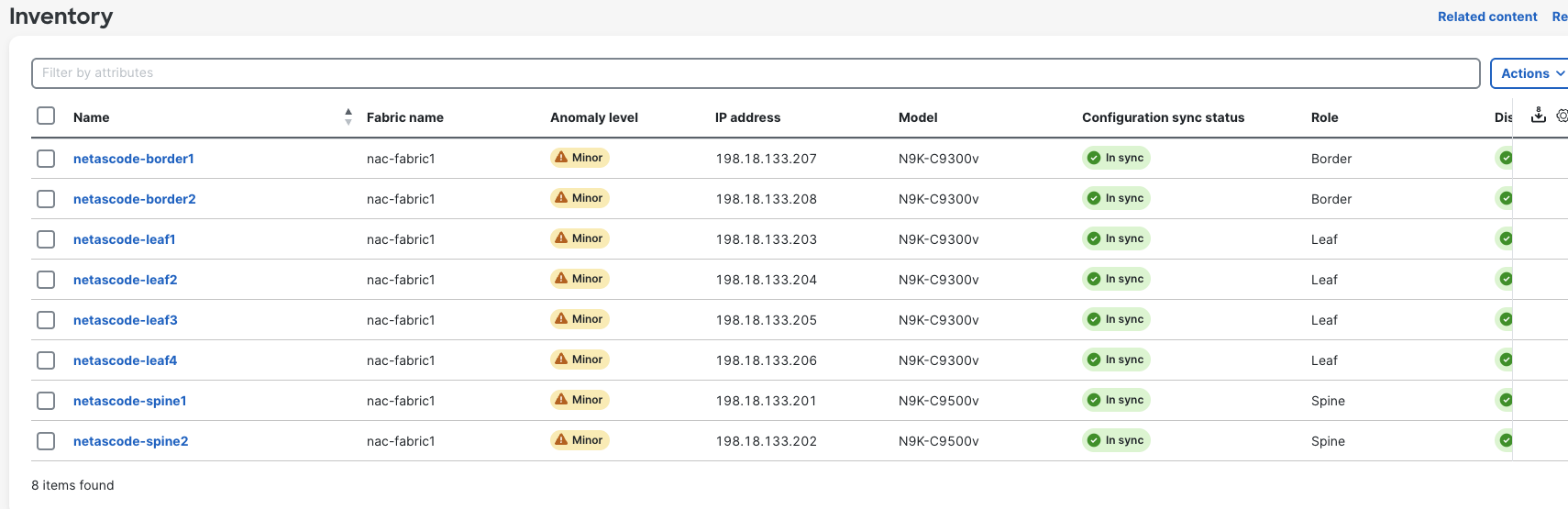The image size is (1568, 509).
Task: Click green status icon in netascode-leaf3's last column
Action: click(1506, 319)
